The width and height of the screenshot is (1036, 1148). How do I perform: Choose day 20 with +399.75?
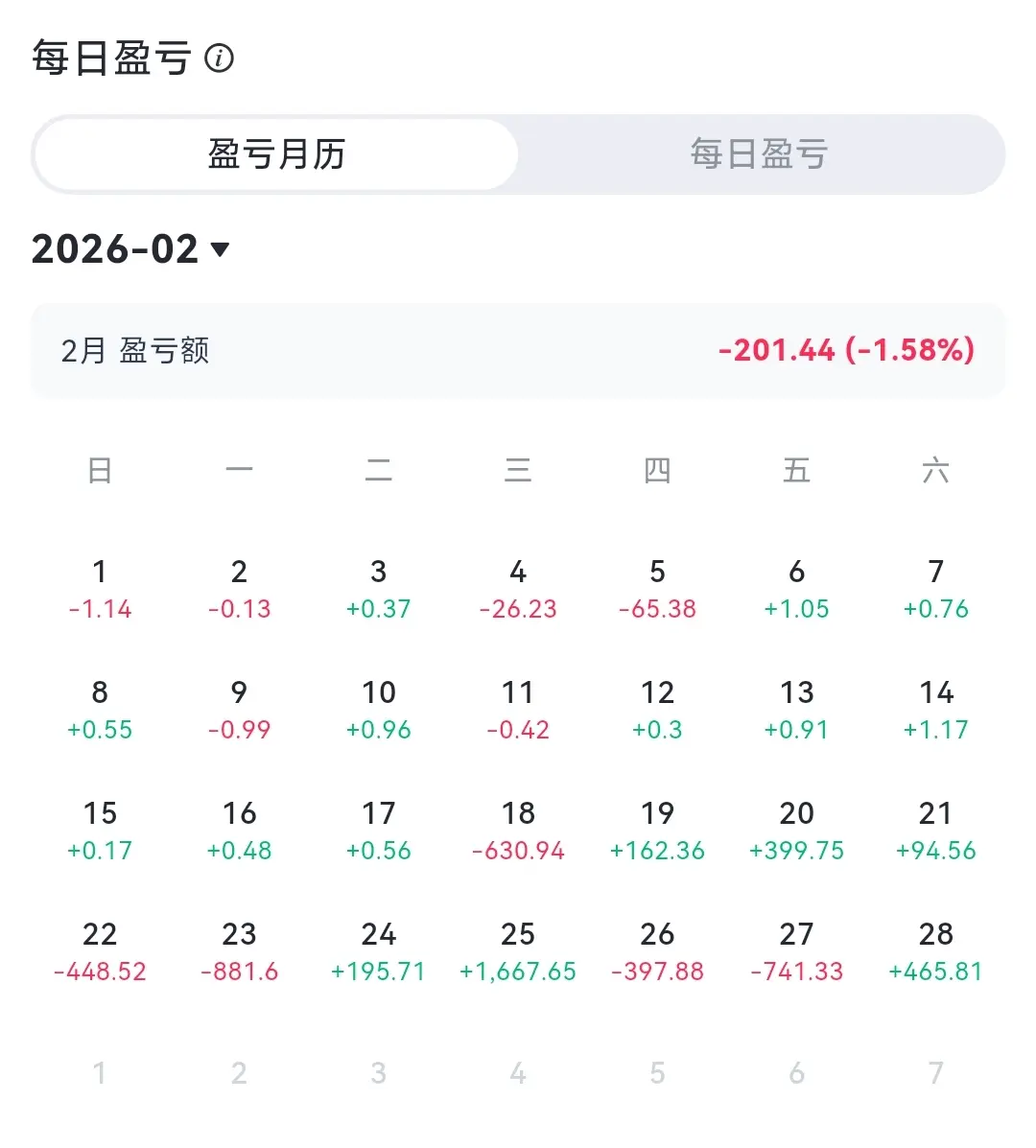pyautogui.click(x=796, y=831)
